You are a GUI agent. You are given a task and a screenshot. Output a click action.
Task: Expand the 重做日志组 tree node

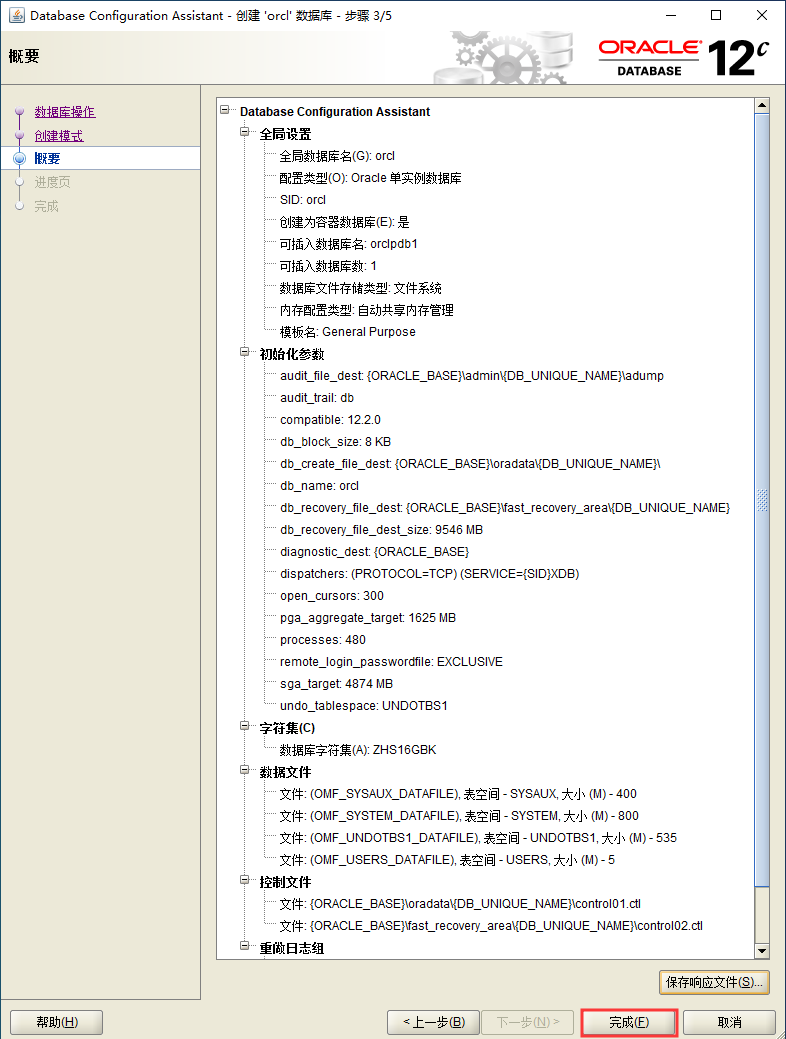pyautogui.click(x=246, y=948)
